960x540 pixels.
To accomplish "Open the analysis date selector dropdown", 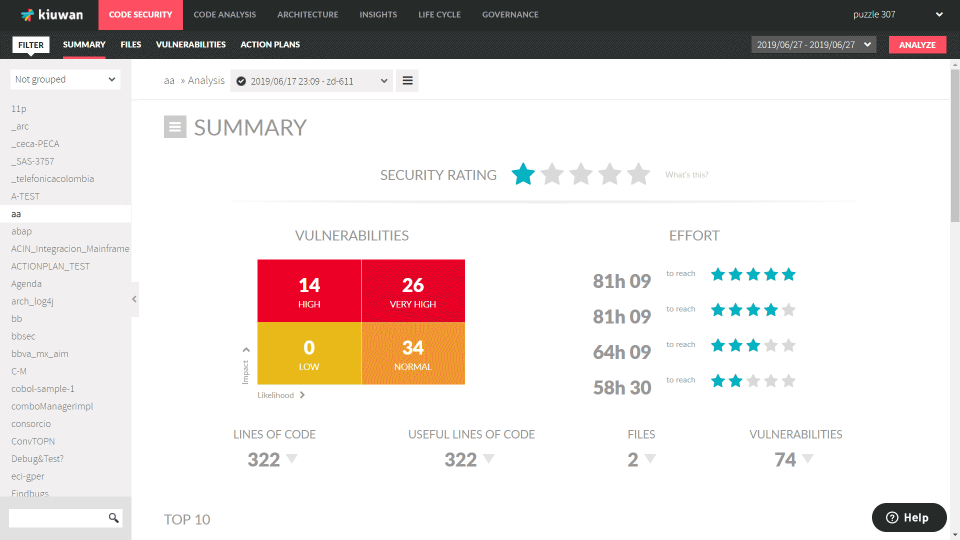I will tap(311, 81).
